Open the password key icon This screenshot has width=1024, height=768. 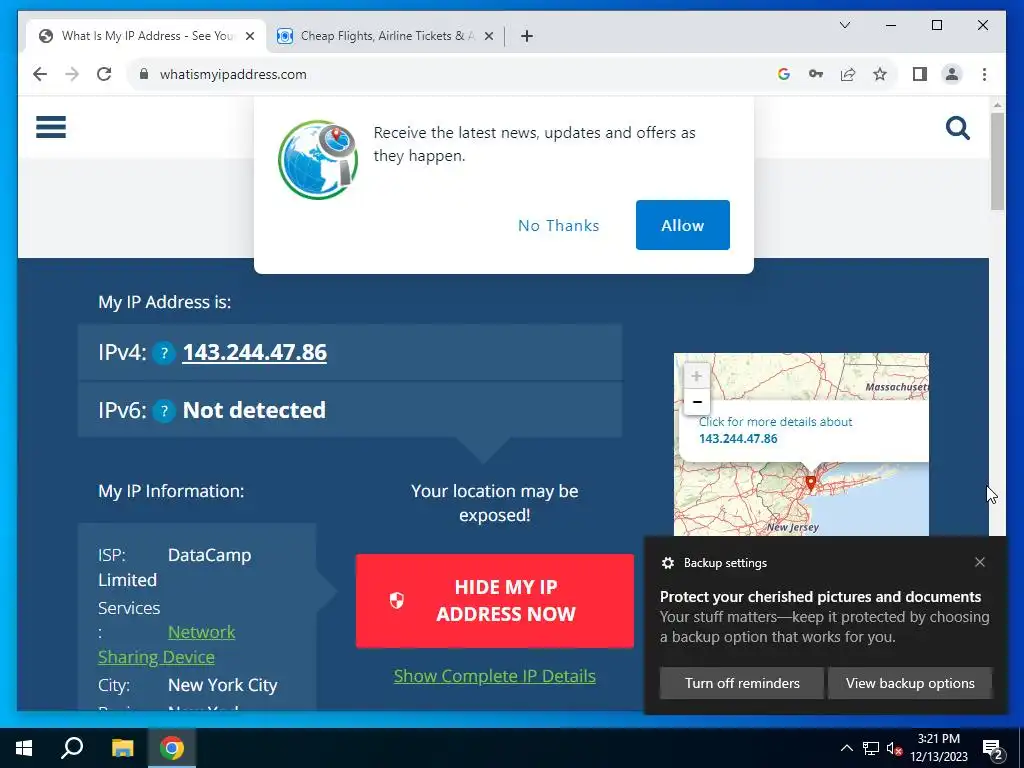click(x=816, y=74)
